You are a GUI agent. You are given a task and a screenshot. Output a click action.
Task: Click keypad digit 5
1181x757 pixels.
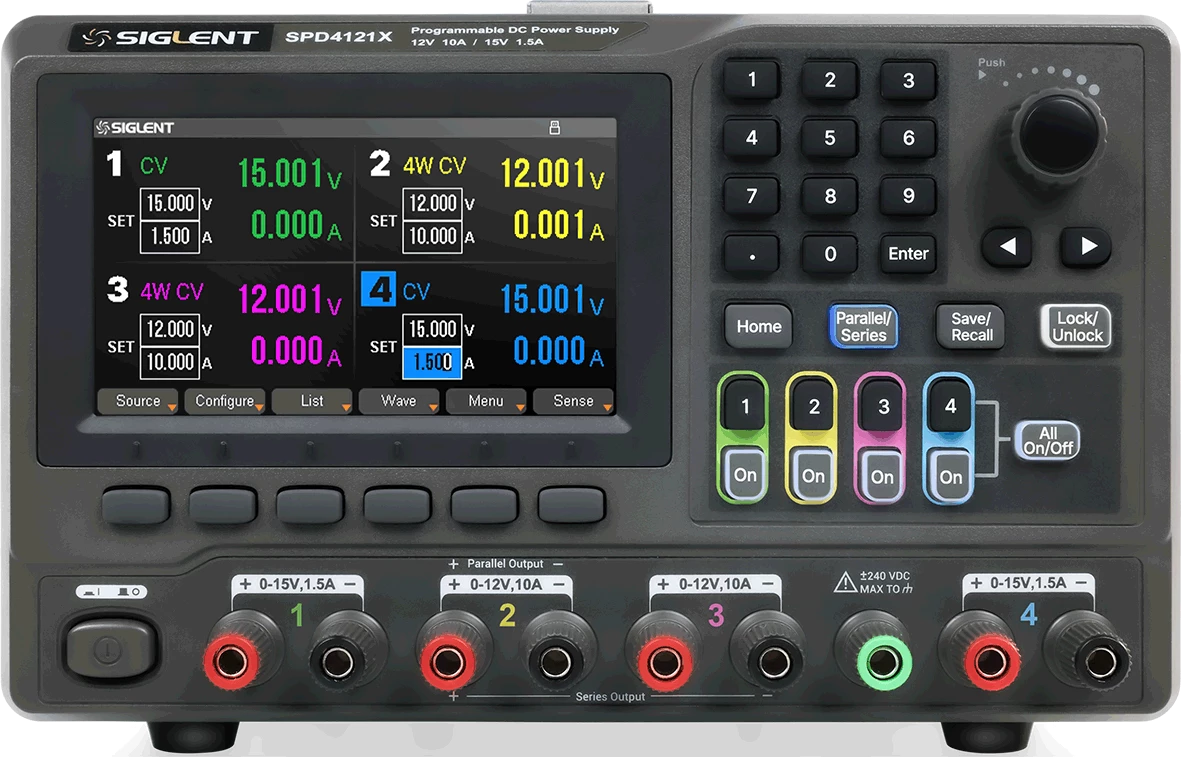[829, 138]
